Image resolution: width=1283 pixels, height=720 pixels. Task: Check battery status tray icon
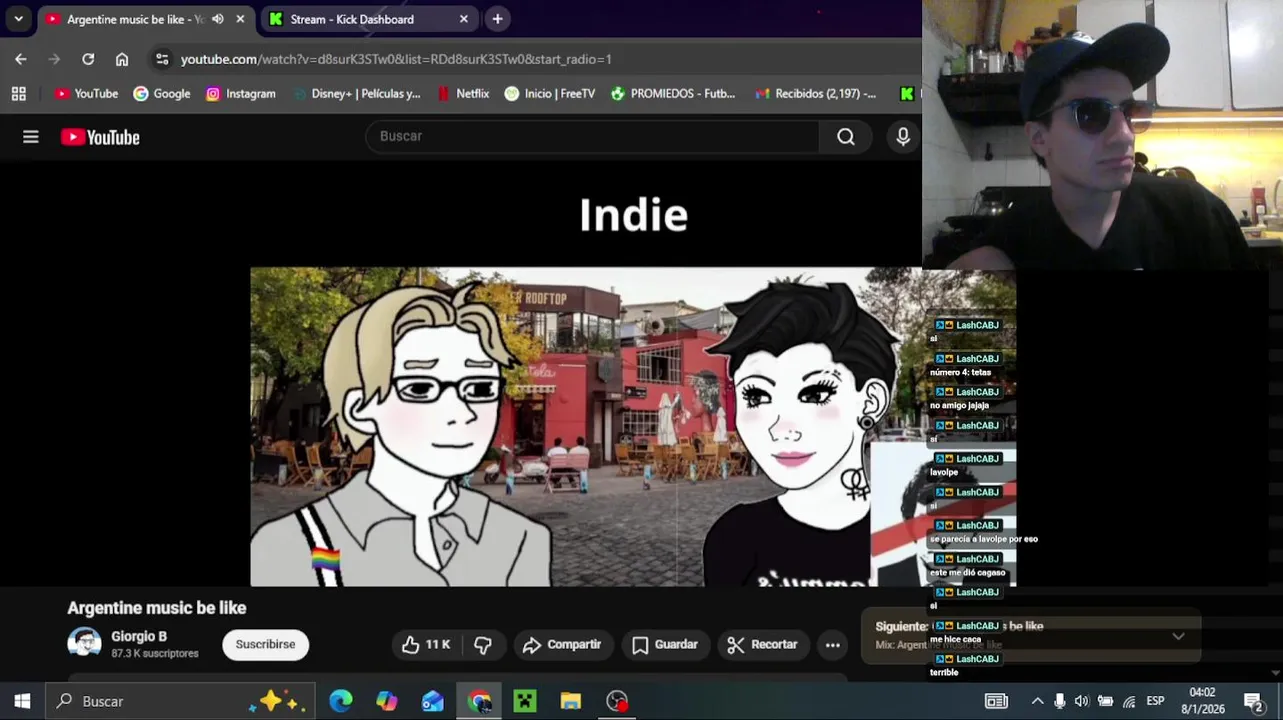(x=1105, y=701)
